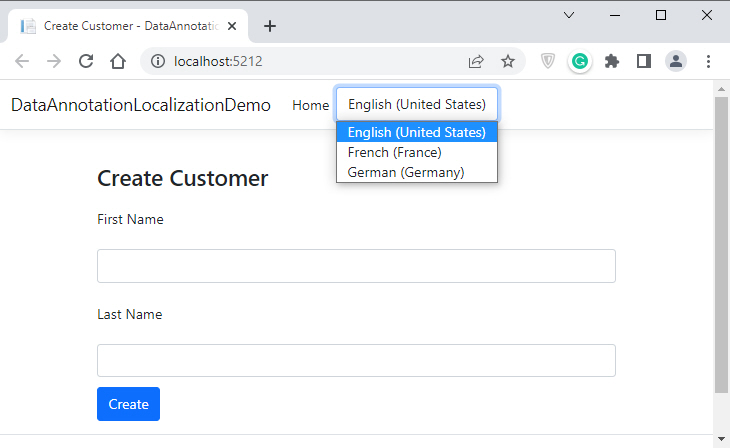Screen dimensions: 730x448
Task: Choose German (Germany) language option
Action: 417,172
